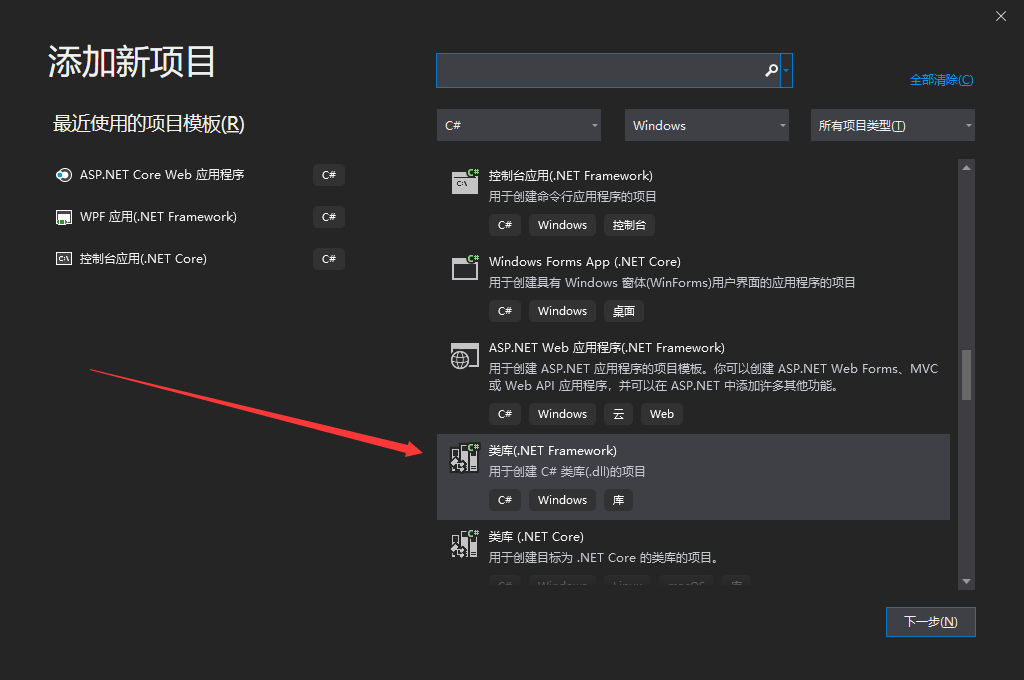Click the Windows tag under 控制台应用(.NET Framework)
This screenshot has height=680, width=1024.
click(x=562, y=225)
